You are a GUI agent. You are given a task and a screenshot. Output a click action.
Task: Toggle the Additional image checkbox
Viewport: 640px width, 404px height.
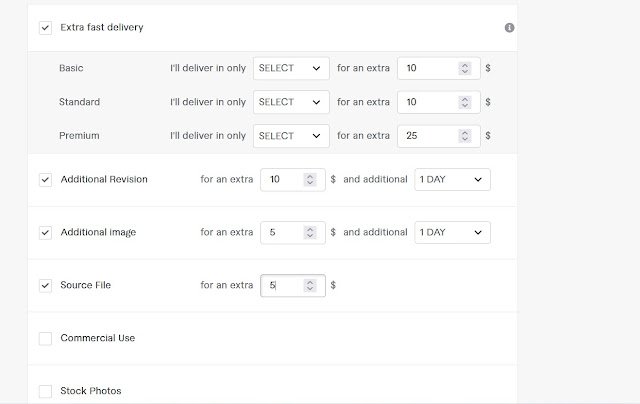[x=45, y=233]
